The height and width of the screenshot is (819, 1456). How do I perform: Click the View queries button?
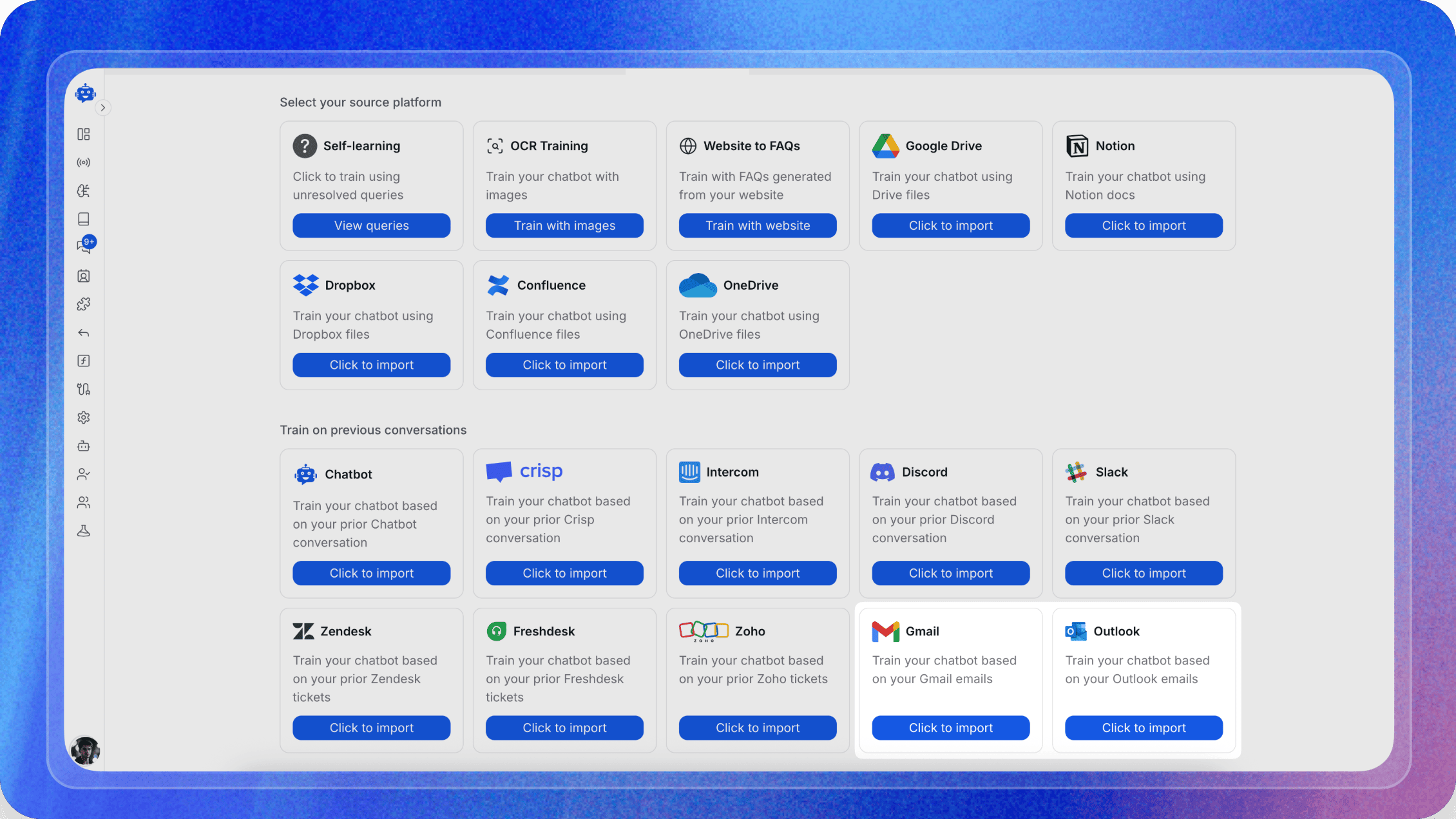point(371,225)
